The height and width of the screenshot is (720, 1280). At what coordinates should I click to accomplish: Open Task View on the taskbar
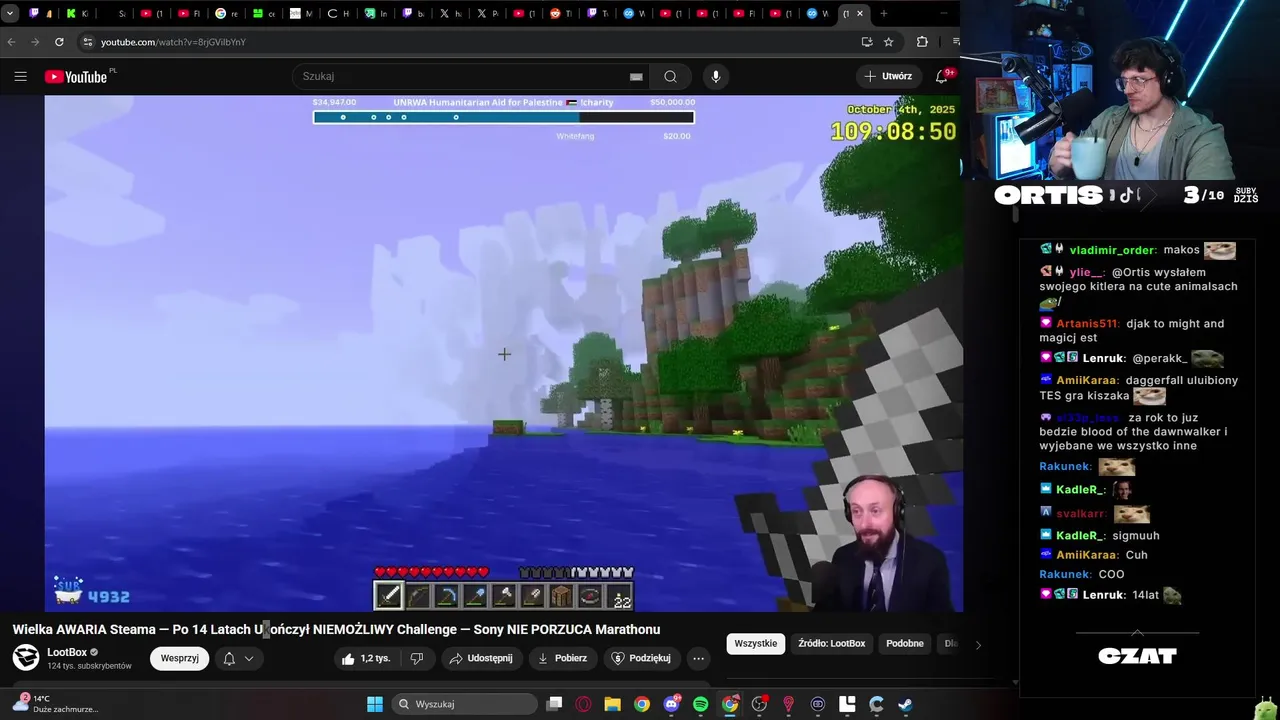pos(554,704)
